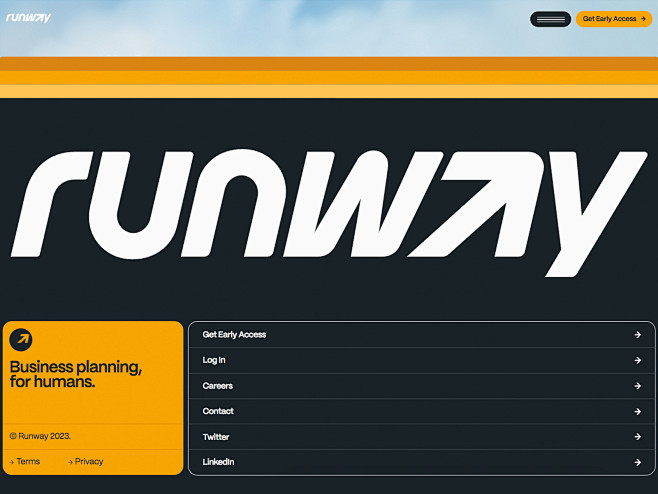
Task: Click arrow icon on LinkedIn row
Action: click(x=637, y=462)
